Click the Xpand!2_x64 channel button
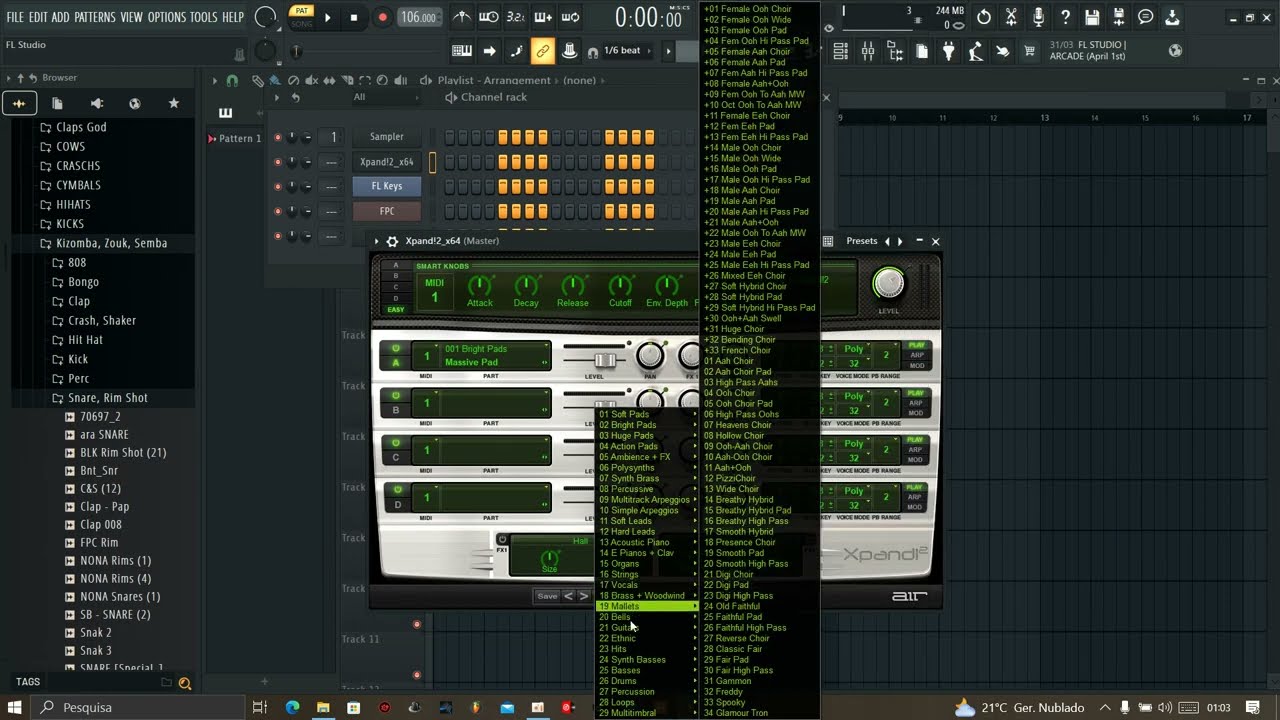The height and width of the screenshot is (720, 1280). [x=387, y=162]
